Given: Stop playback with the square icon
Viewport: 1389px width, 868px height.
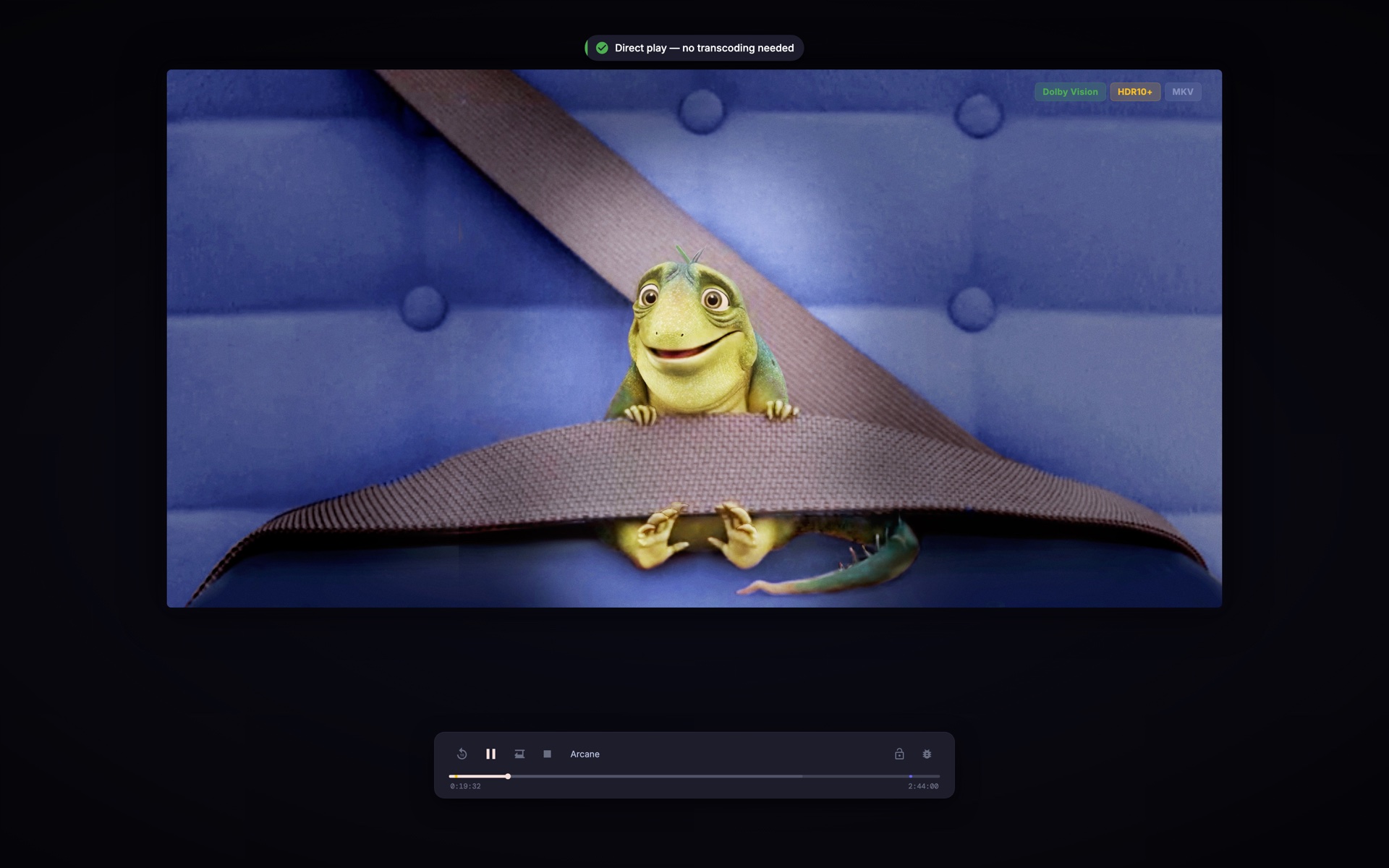Looking at the screenshot, I should click(548, 754).
